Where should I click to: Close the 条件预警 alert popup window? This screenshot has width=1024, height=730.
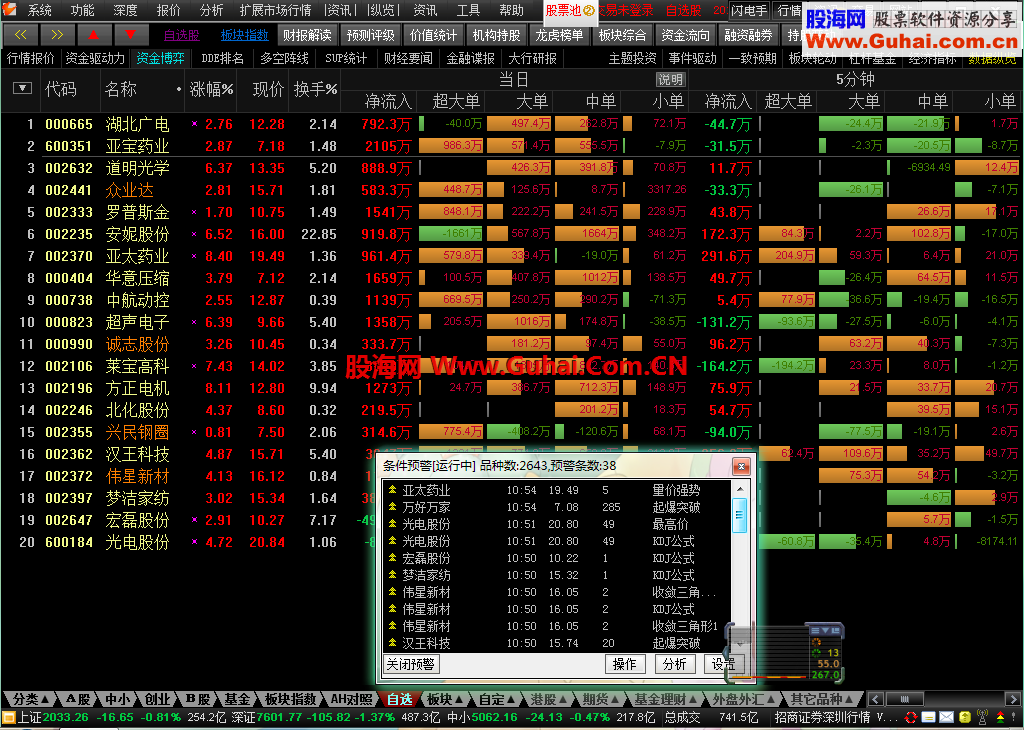tap(741, 466)
